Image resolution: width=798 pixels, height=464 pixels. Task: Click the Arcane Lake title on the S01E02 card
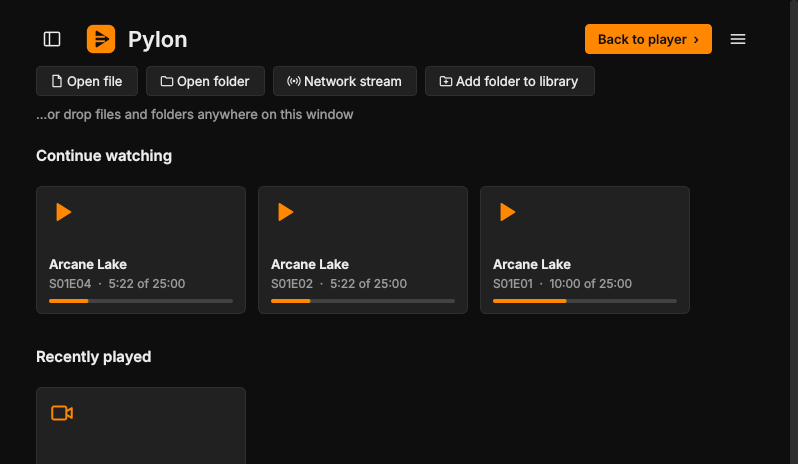point(310,265)
